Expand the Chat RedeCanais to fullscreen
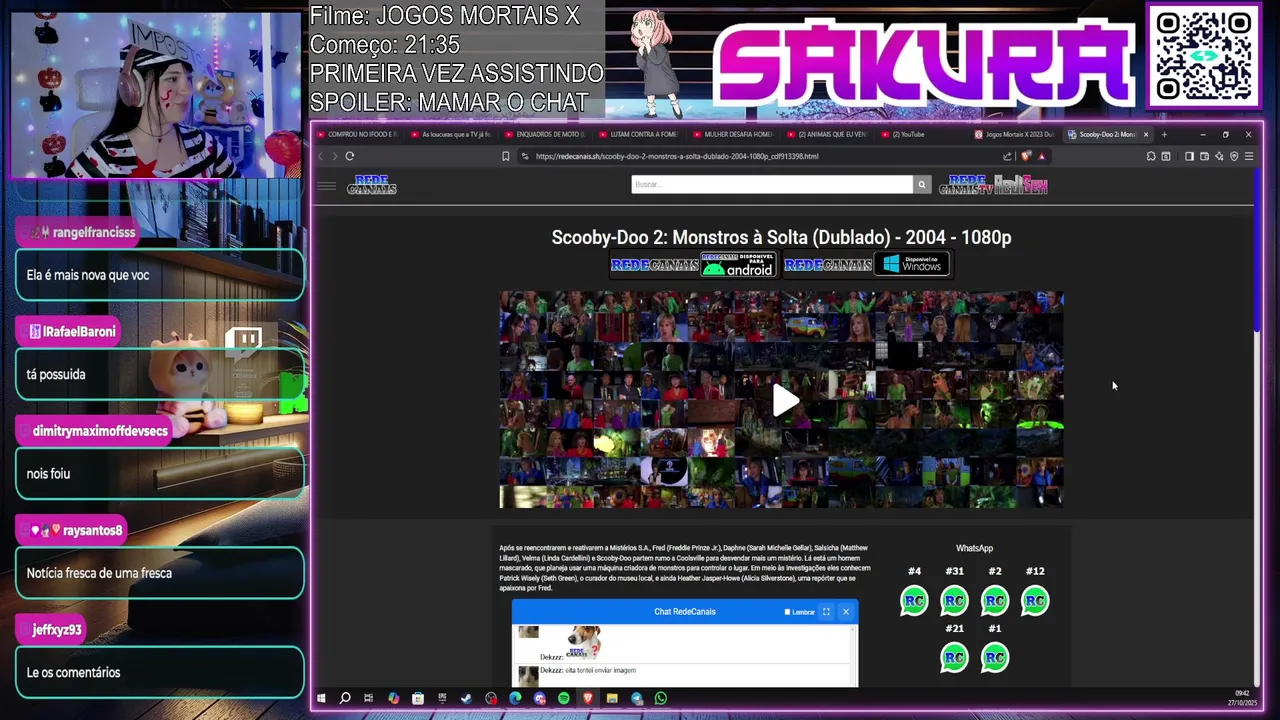Screen dimensions: 1280x720 click(826, 612)
